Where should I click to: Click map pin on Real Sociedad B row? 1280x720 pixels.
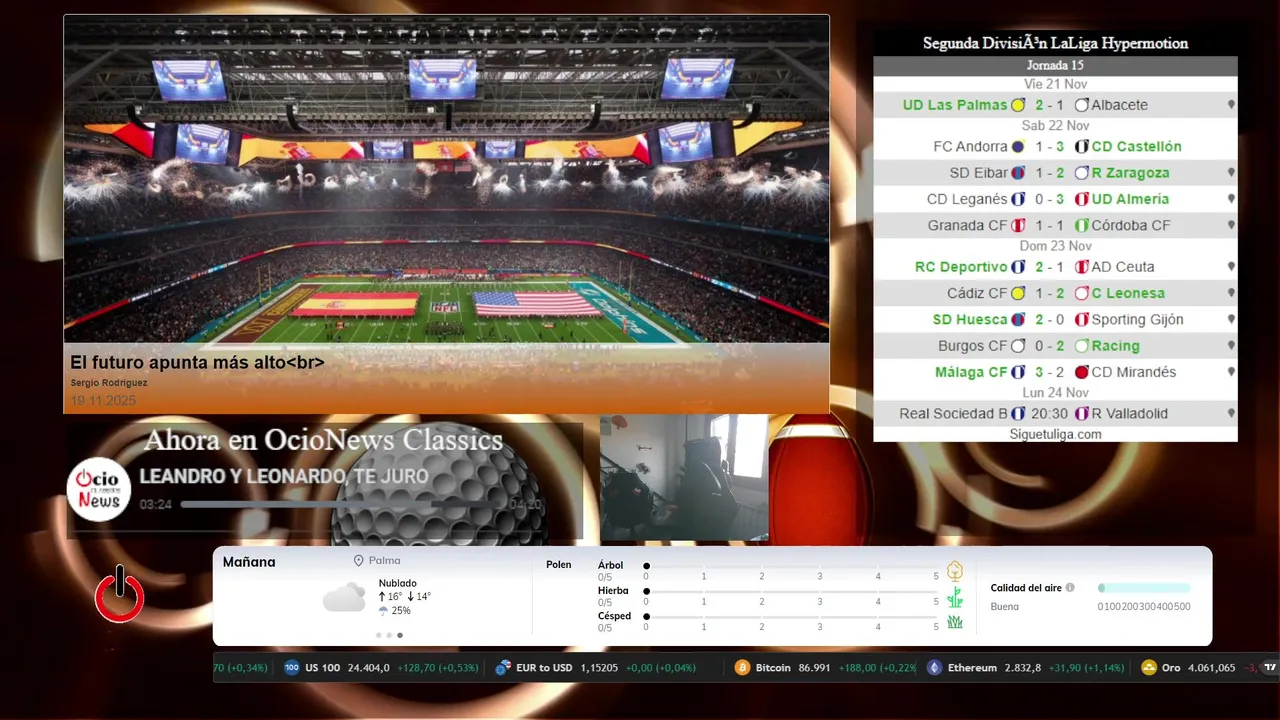click(x=1231, y=413)
